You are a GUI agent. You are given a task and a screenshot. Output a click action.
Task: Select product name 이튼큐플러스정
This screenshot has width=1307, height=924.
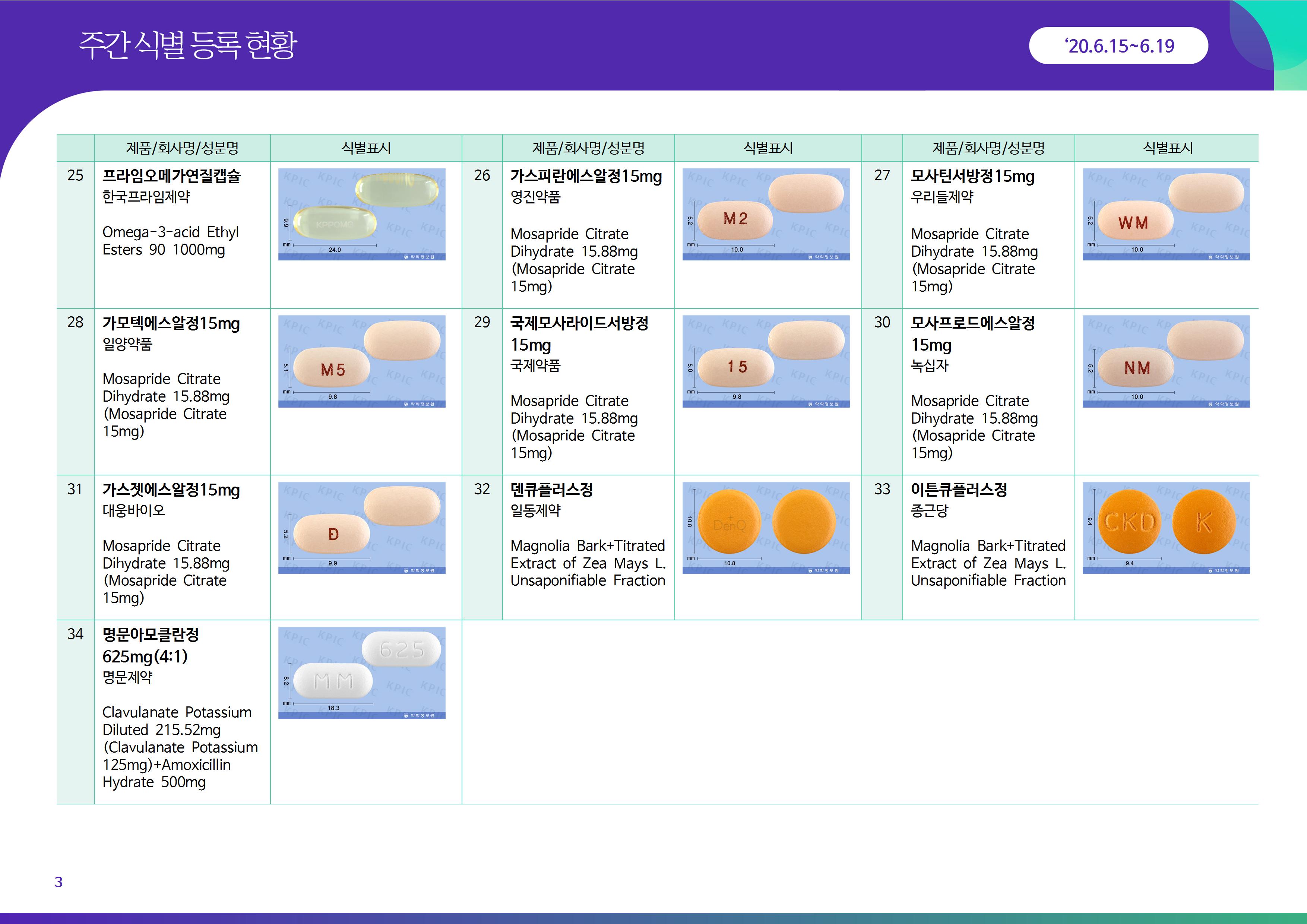959,490
